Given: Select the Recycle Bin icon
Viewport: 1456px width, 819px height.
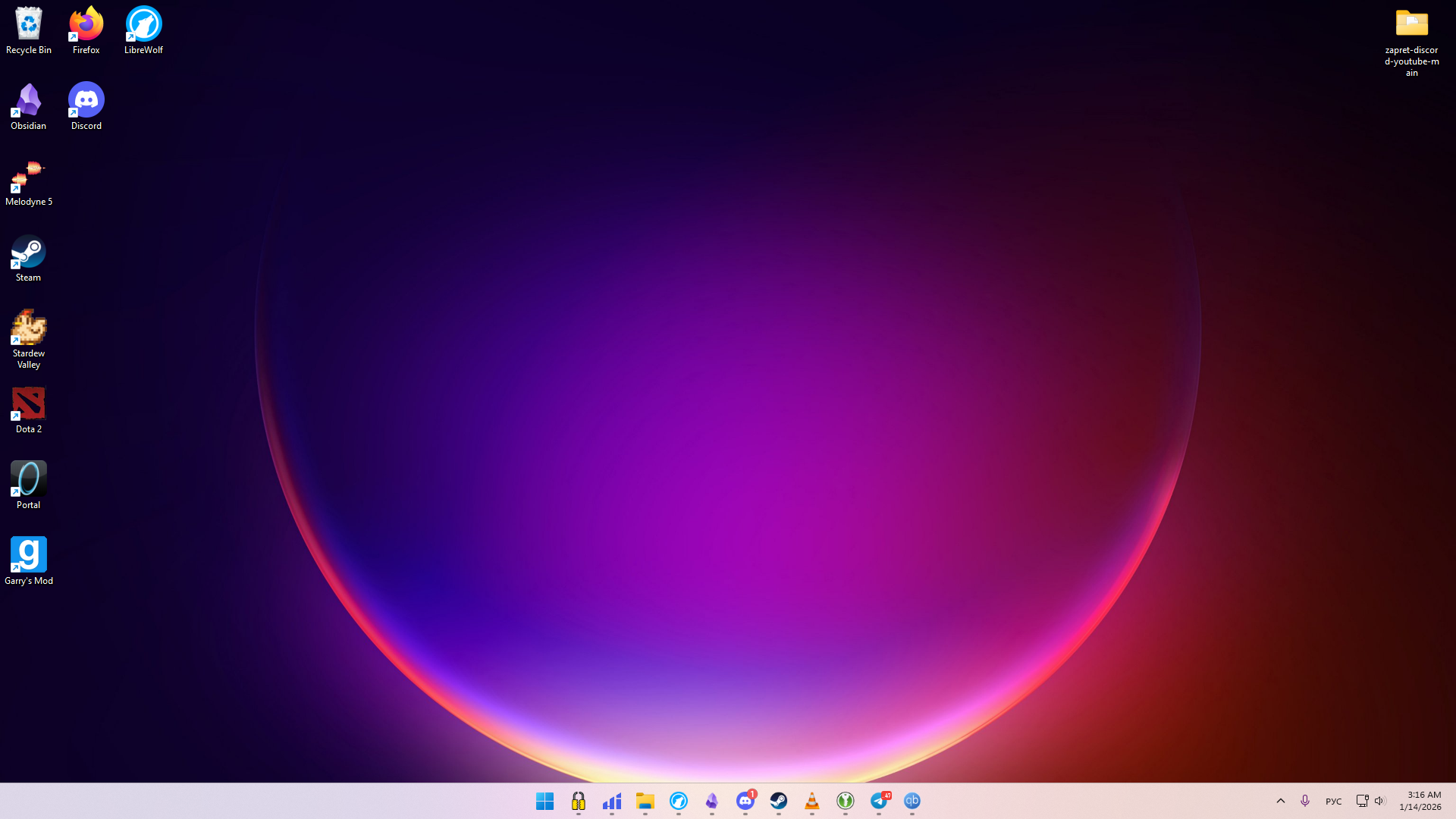Looking at the screenshot, I should pyautogui.click(x=29, y=30).
